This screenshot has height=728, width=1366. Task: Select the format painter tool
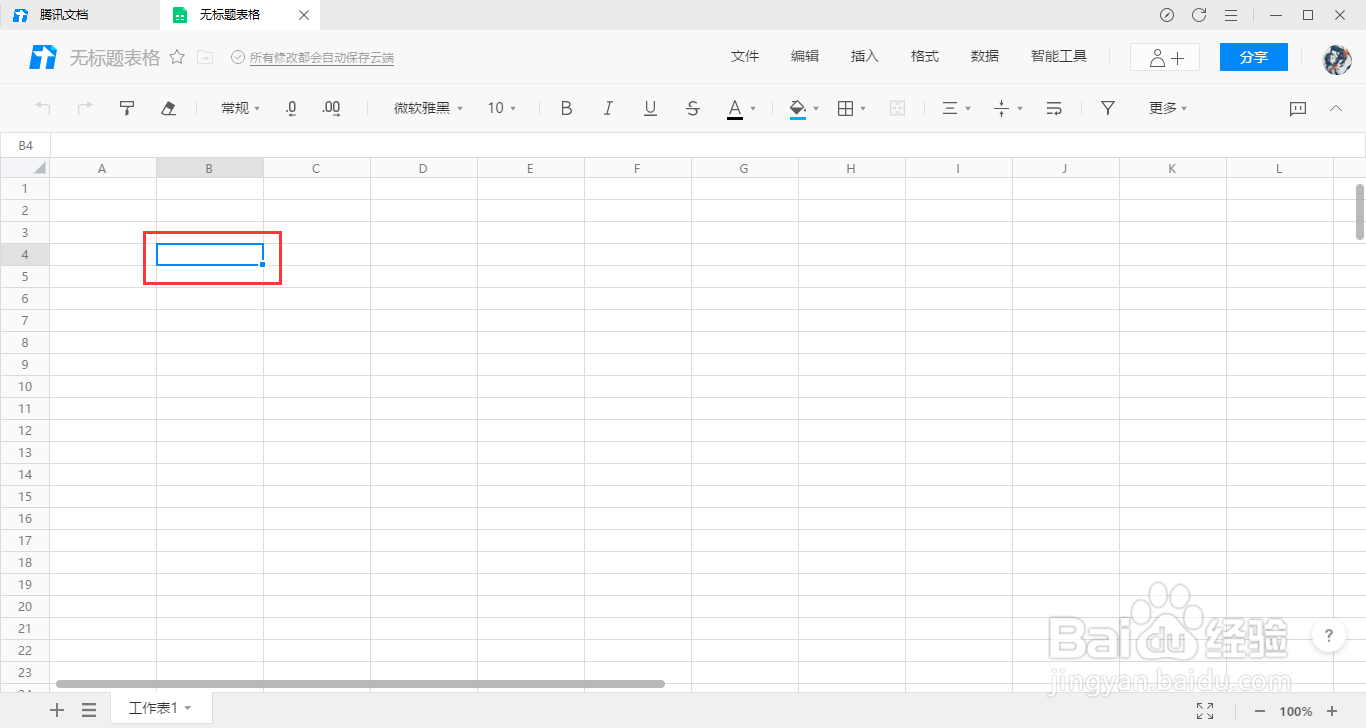[x=127, y=108]
